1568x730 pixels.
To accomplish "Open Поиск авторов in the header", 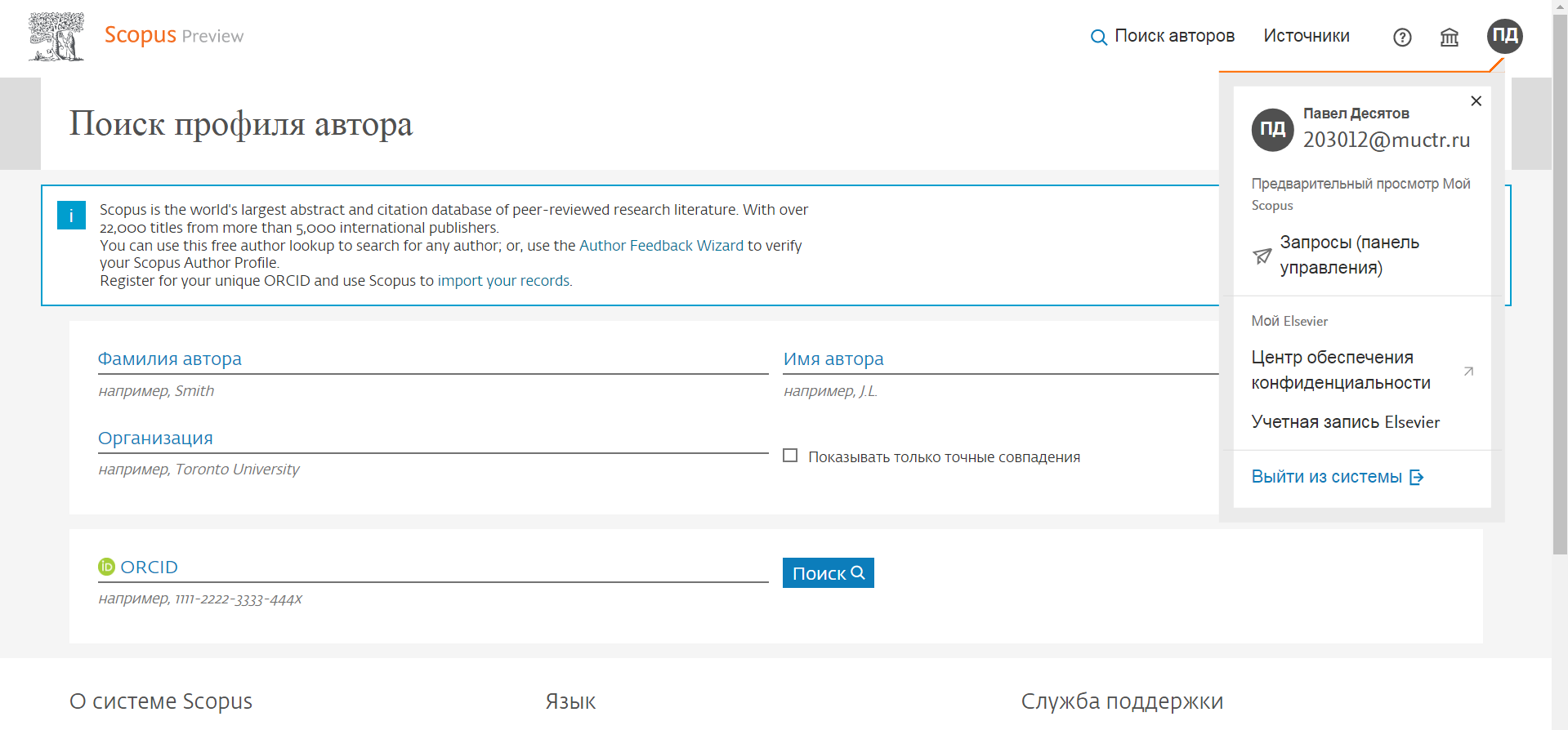I will pyautogui.click(x=1163, y=36).
